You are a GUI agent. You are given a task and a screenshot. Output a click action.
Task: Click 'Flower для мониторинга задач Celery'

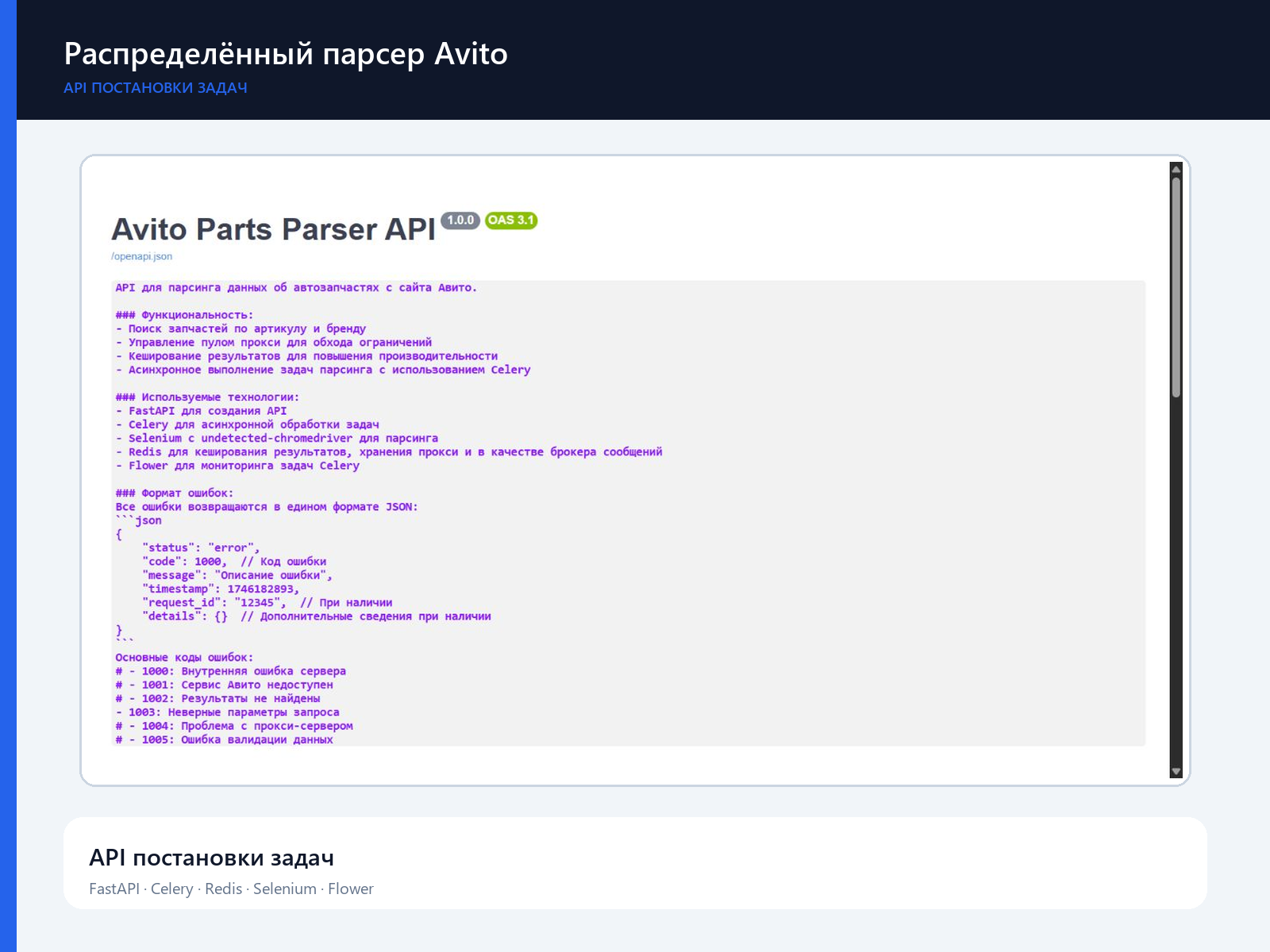point(244,466)
